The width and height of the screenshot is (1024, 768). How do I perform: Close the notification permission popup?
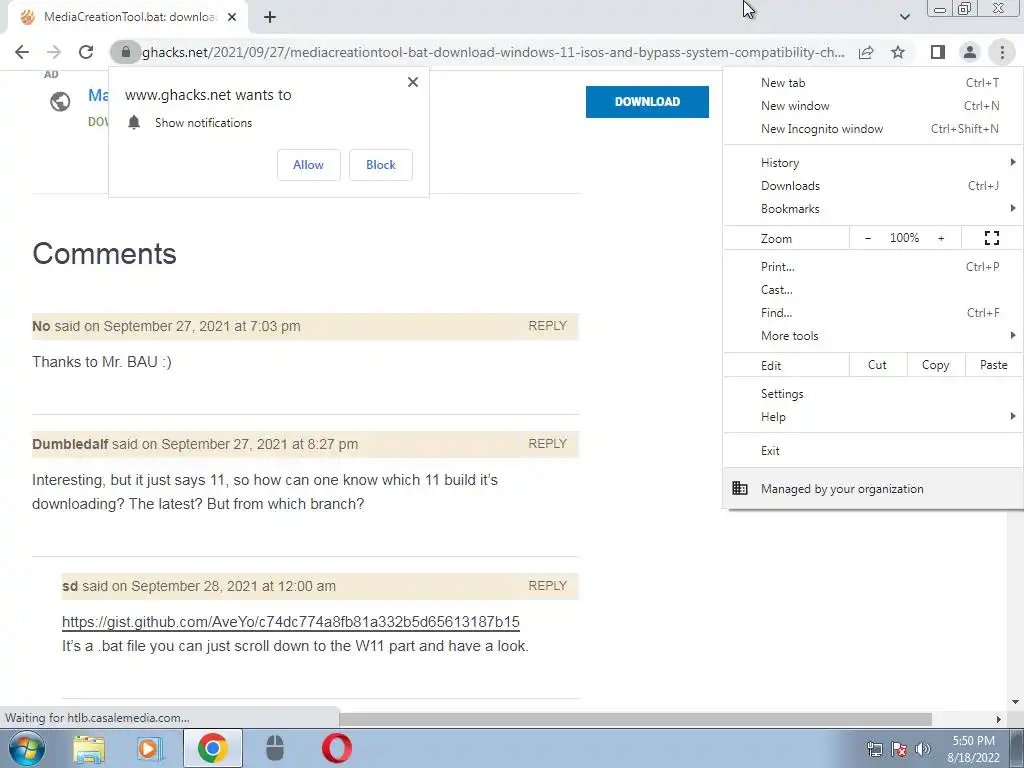point(413,82)
